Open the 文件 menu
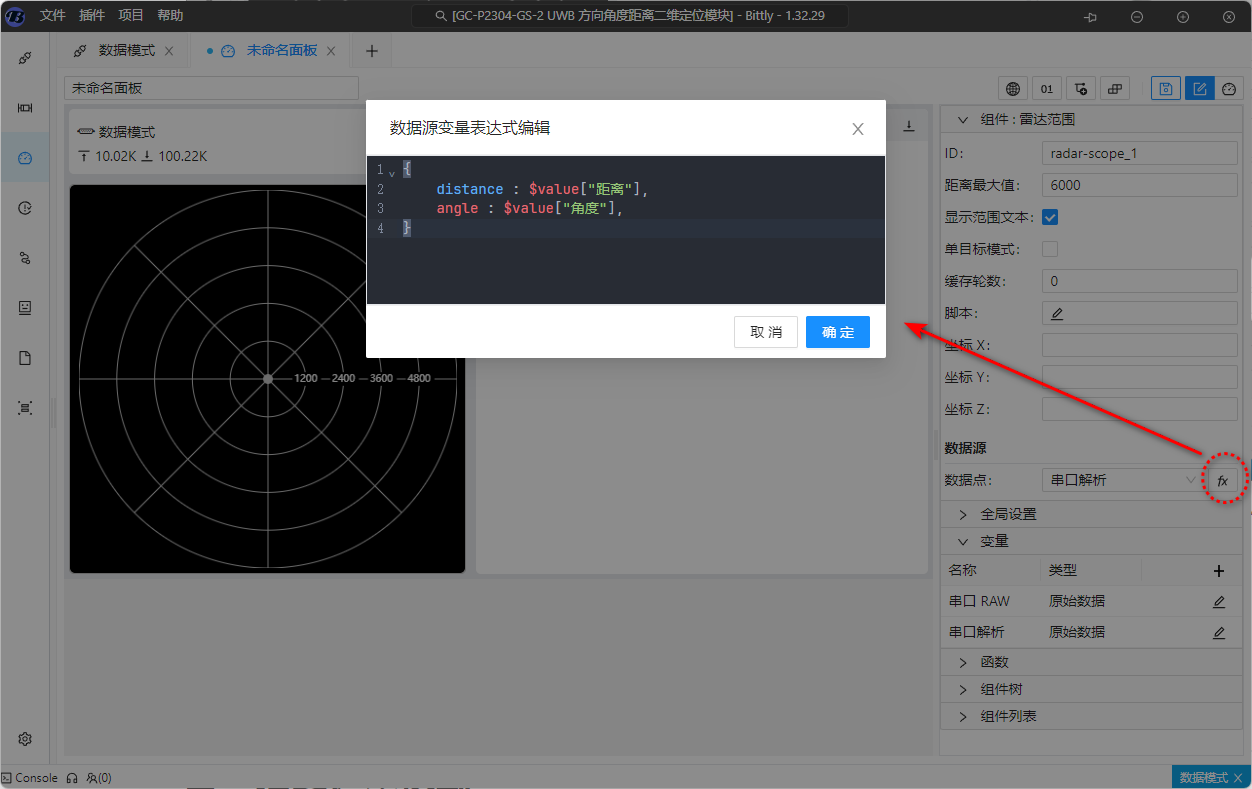Screen dimensions: 1252x789 (x=53, y=16)
